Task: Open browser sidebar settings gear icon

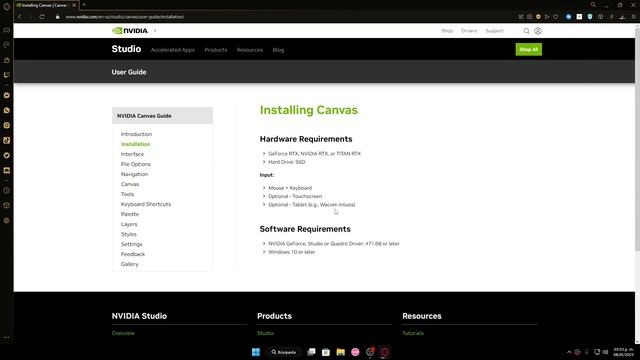Action: pos(7,220)
